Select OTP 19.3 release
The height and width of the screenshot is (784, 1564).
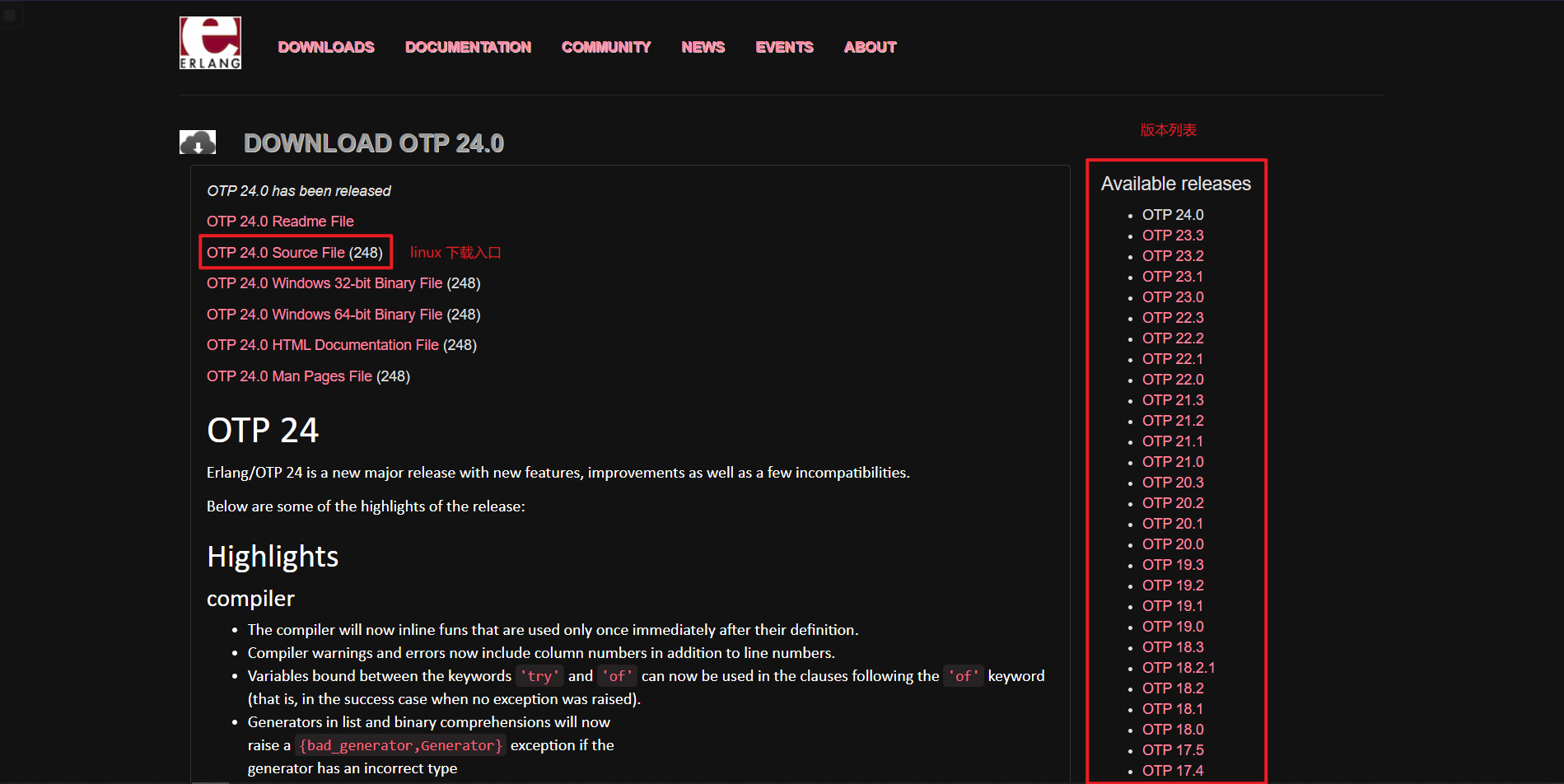pyautogui.click(x=1173, y=565)
